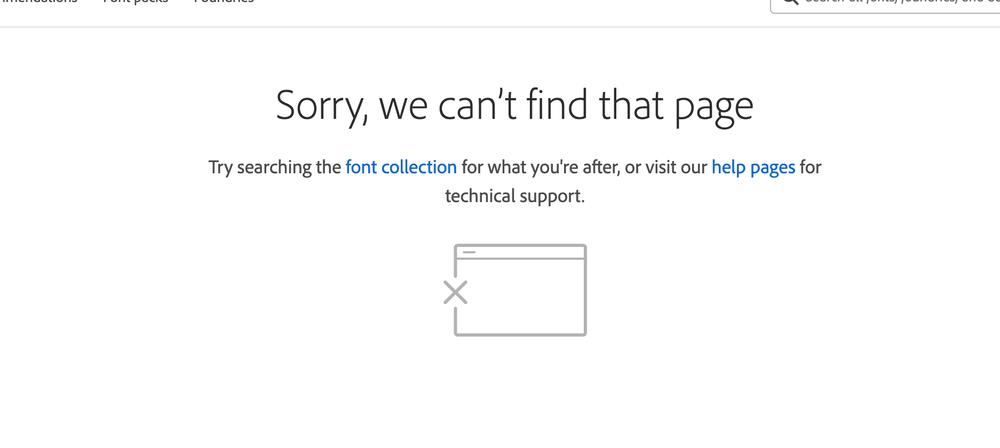Open the Font packs menu item
Screen dimensions: 1000x448
coord(135,2)
